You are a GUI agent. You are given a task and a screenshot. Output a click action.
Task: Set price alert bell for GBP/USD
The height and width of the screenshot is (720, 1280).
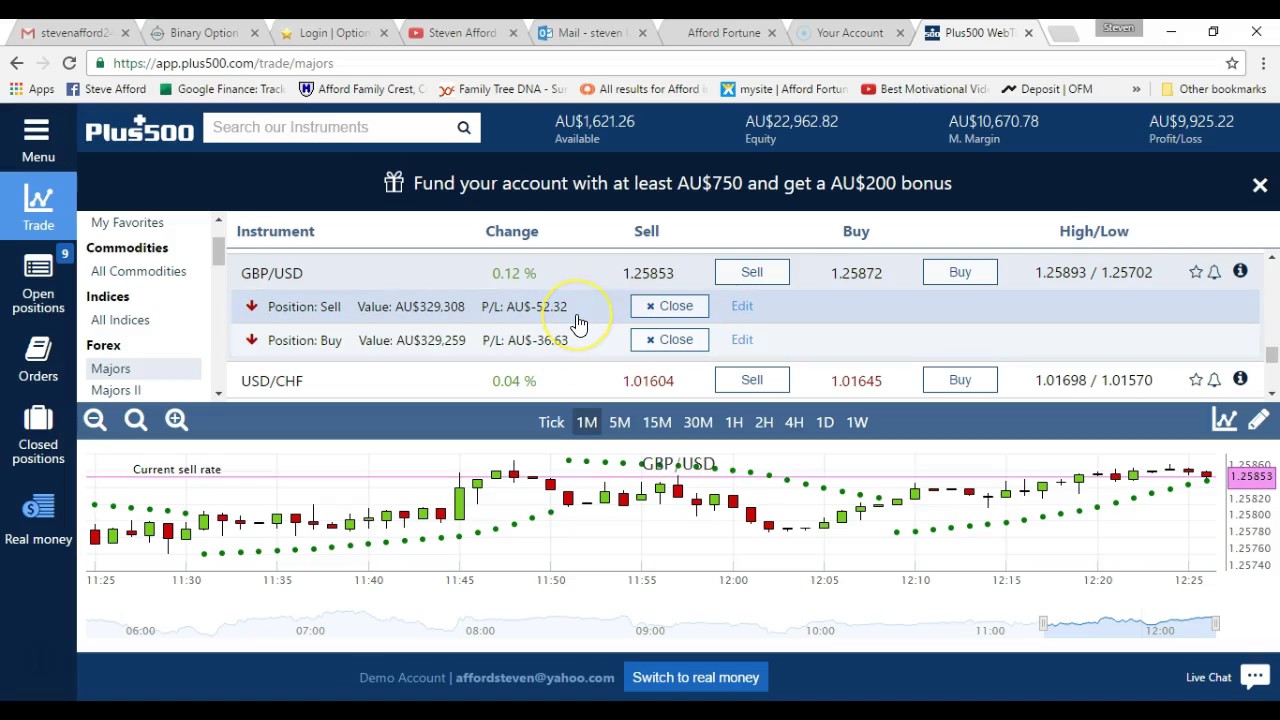pos(1214,272)
